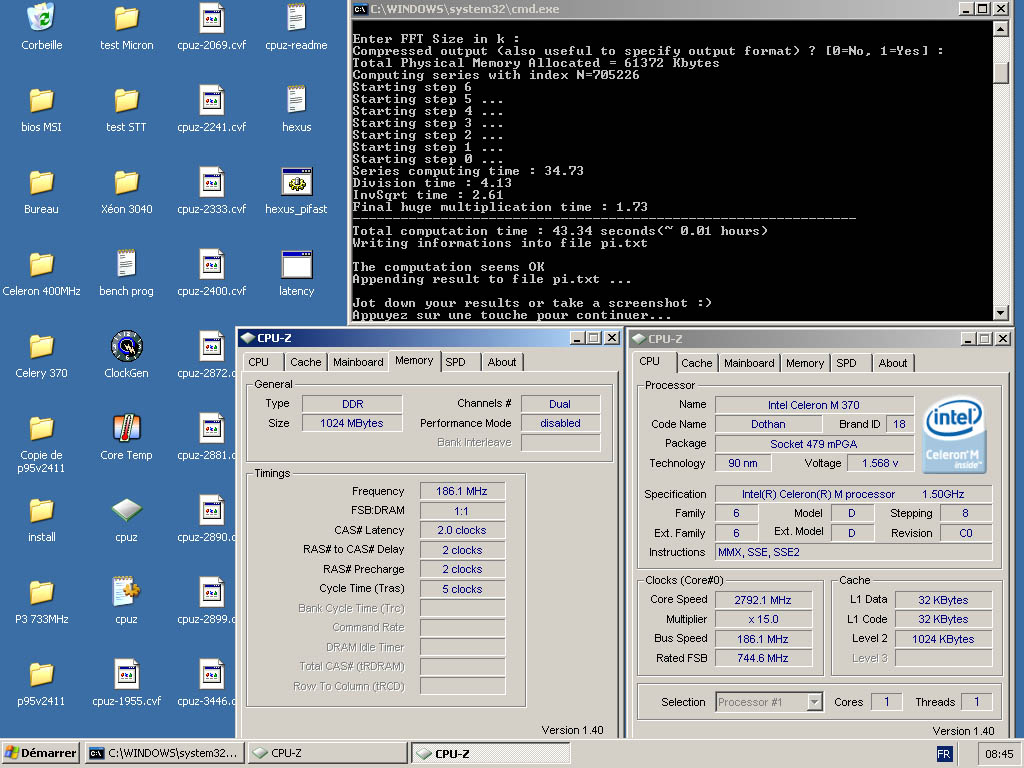Image resolution: width=1024 pixels, height=768 pixels.
Task: Click the Level 2 1024 KBytes value
Action: (943, 639)
